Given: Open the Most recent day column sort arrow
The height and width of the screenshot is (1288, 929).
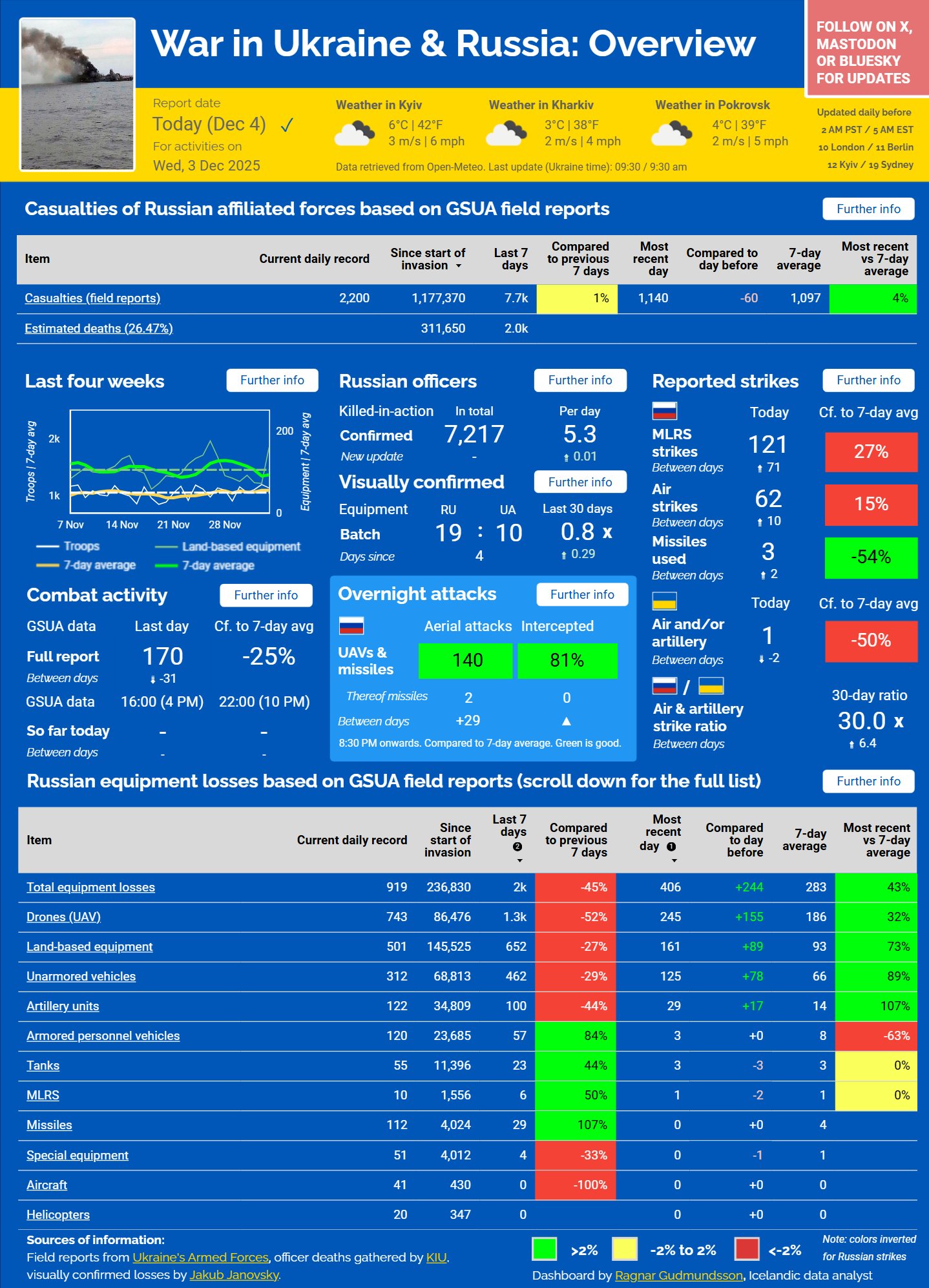Looking at the screenshot, I should 674,860.
